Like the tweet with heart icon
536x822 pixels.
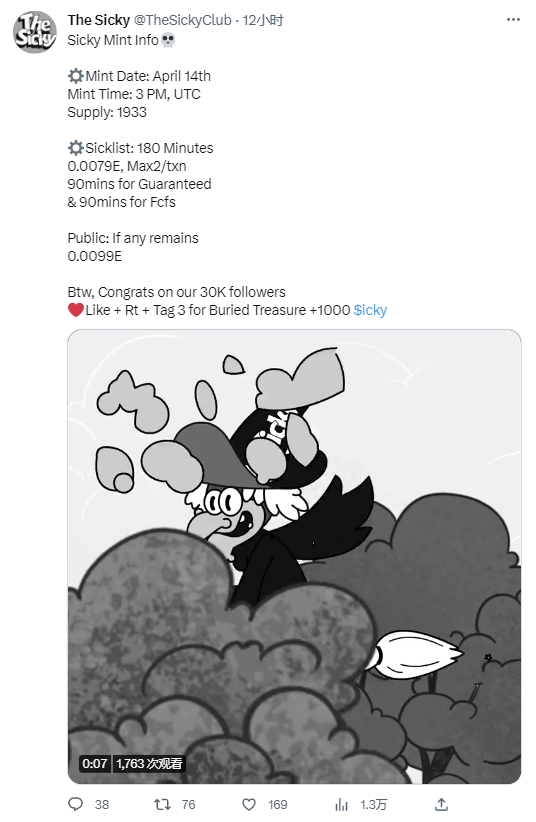click(x=249, y=804)
